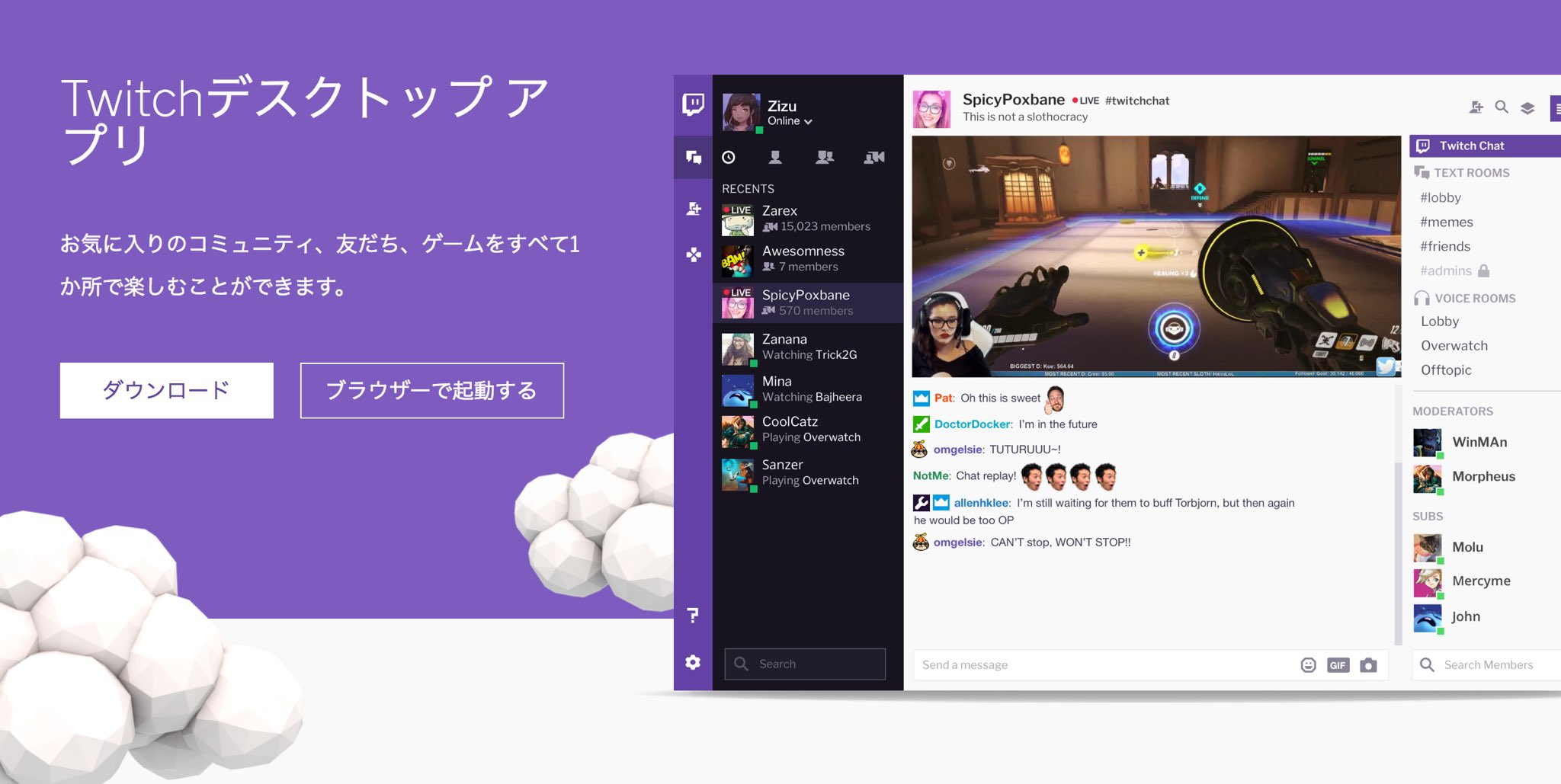This screenshot has height=784, width=1561.
Task: Join the Offtopic voice room
Action: (x=1446, y=370)
